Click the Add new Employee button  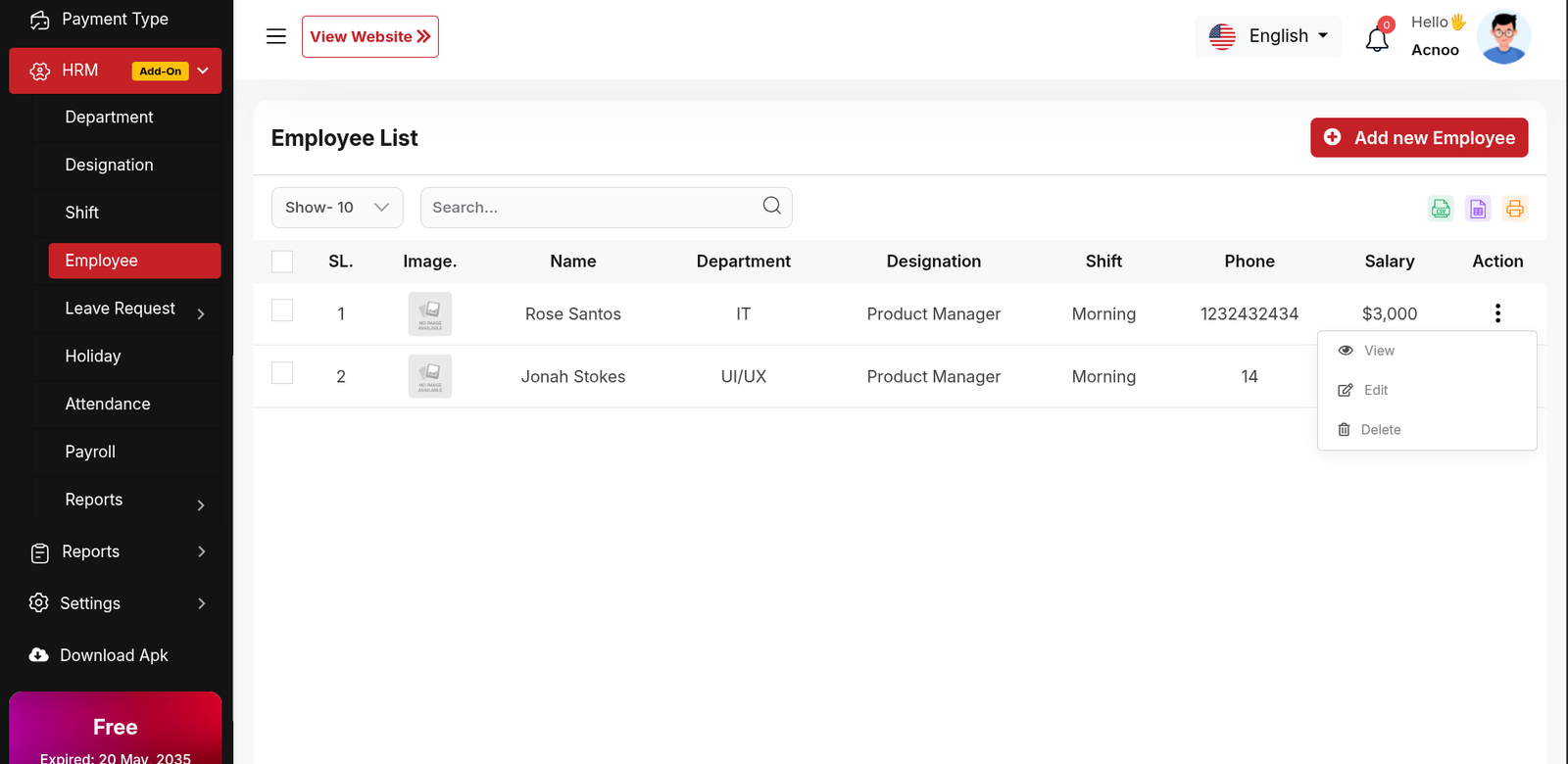tap(1419, 138)
